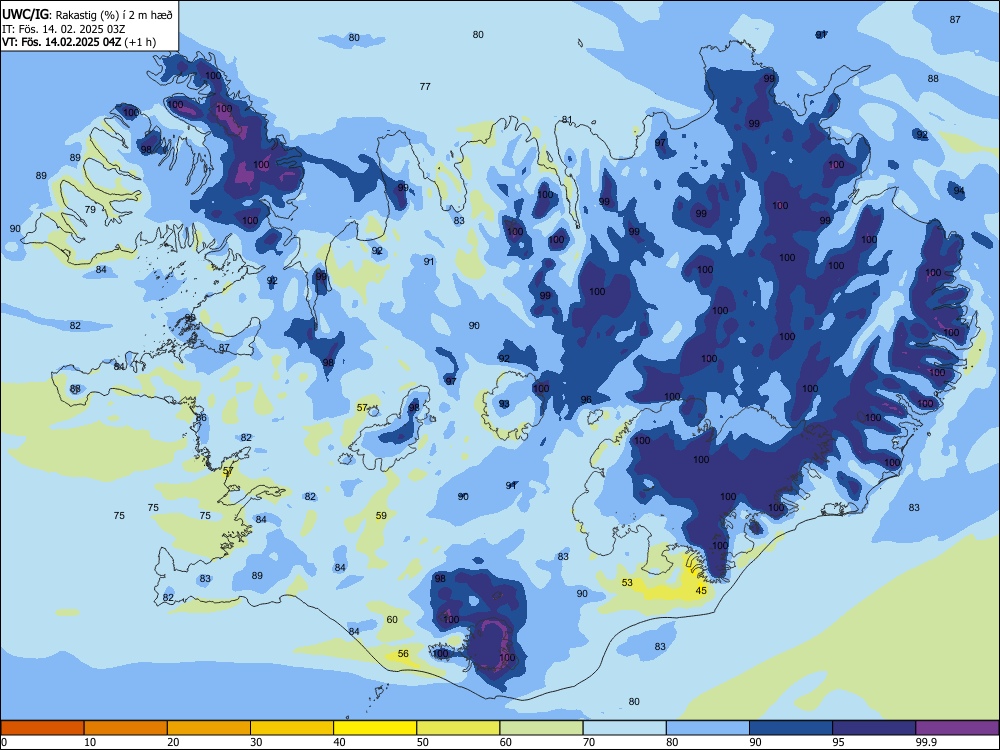
Task: Pick the light green 60–70 legend swatch
Action: tap(541, 728)
